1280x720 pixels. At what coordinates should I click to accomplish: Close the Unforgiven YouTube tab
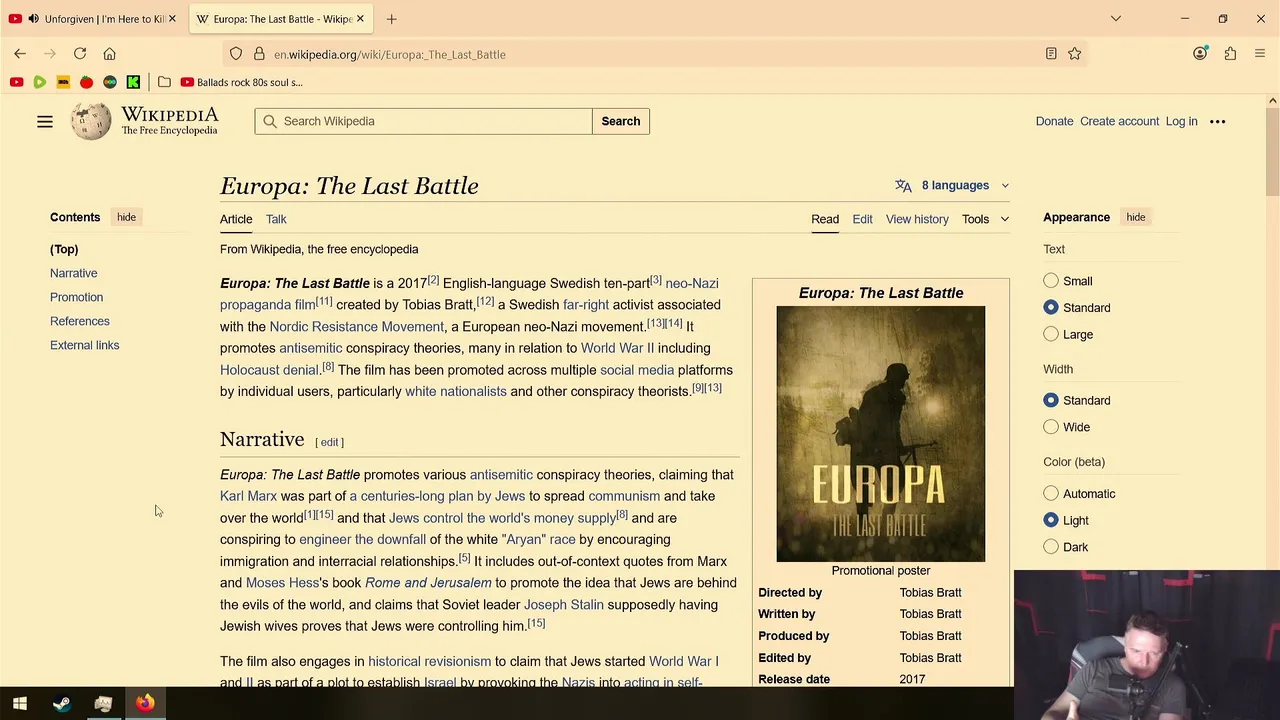click(x=172, y=19)
